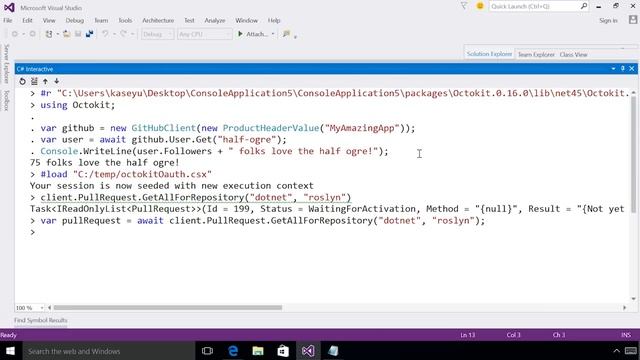This screenshot has width=640, height=360.
Task: Click the Redo toolbar icon
Action: 123,34
